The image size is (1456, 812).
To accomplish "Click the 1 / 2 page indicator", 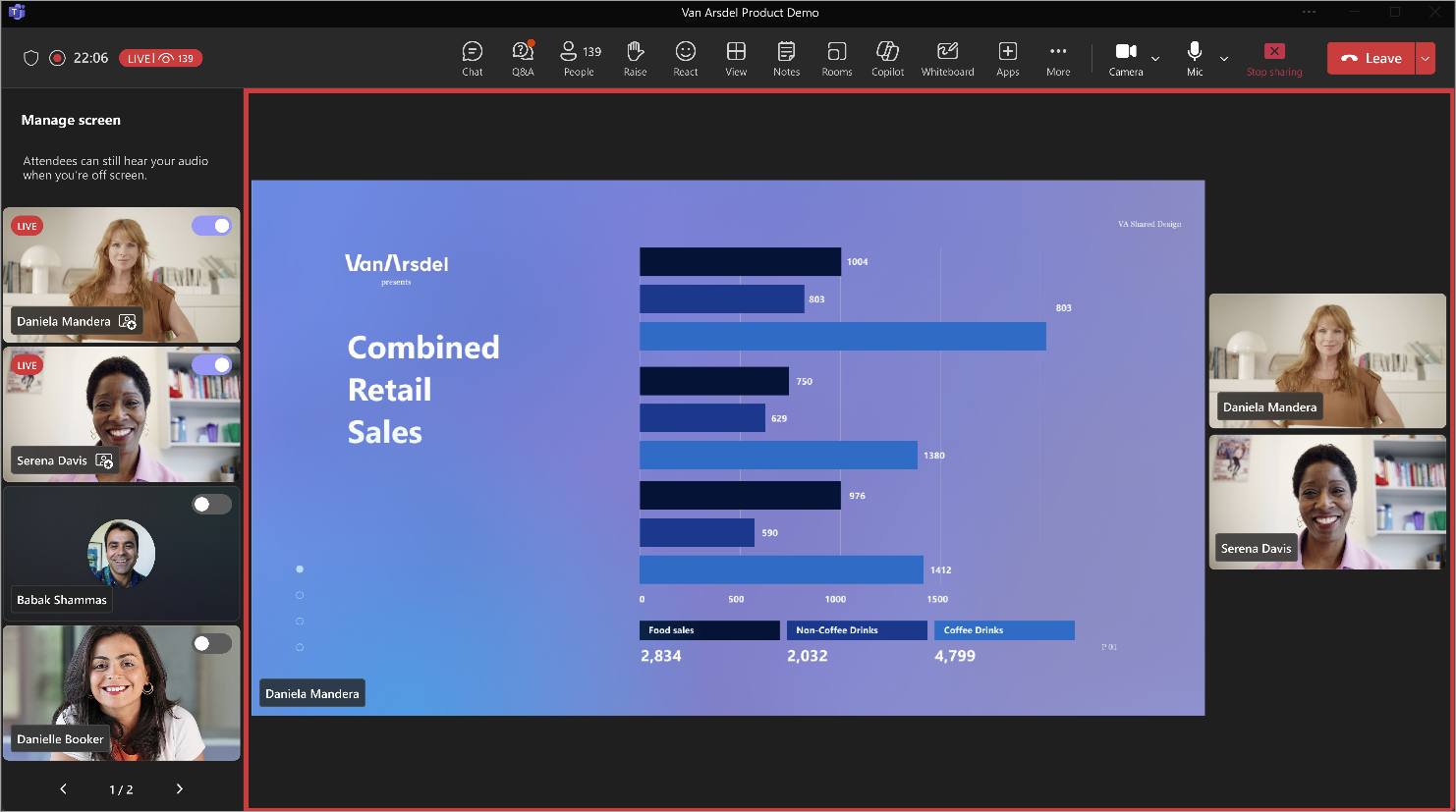I will (x=121, y=789).
